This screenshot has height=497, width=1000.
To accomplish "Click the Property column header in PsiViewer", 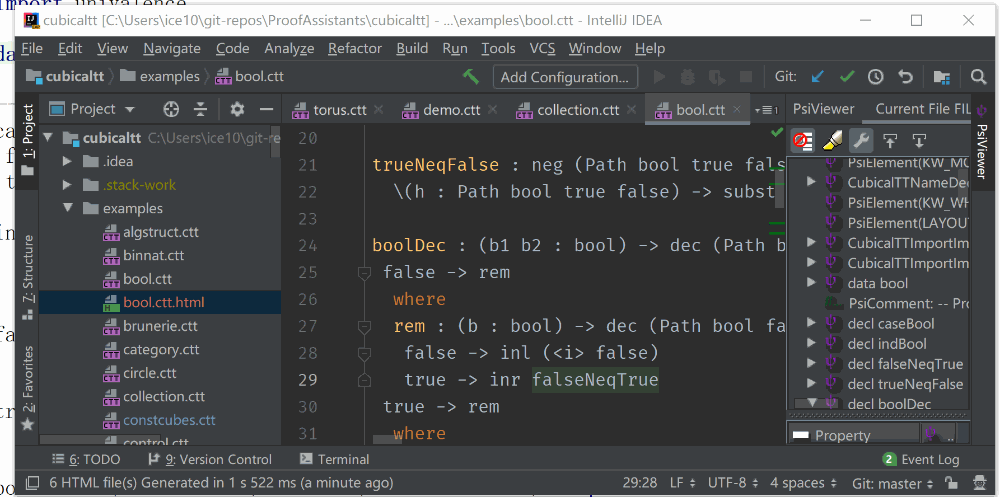I will pos(855,435).
